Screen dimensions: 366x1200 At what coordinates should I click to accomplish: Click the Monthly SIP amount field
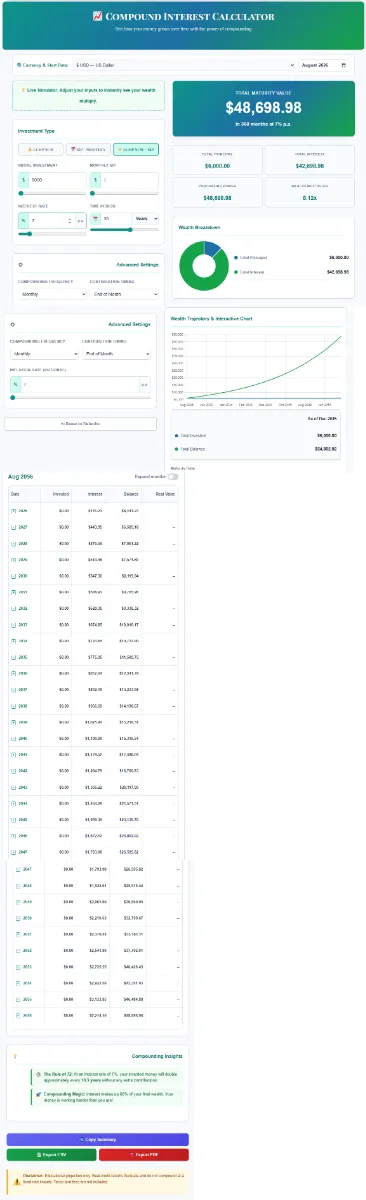point(130,179)
